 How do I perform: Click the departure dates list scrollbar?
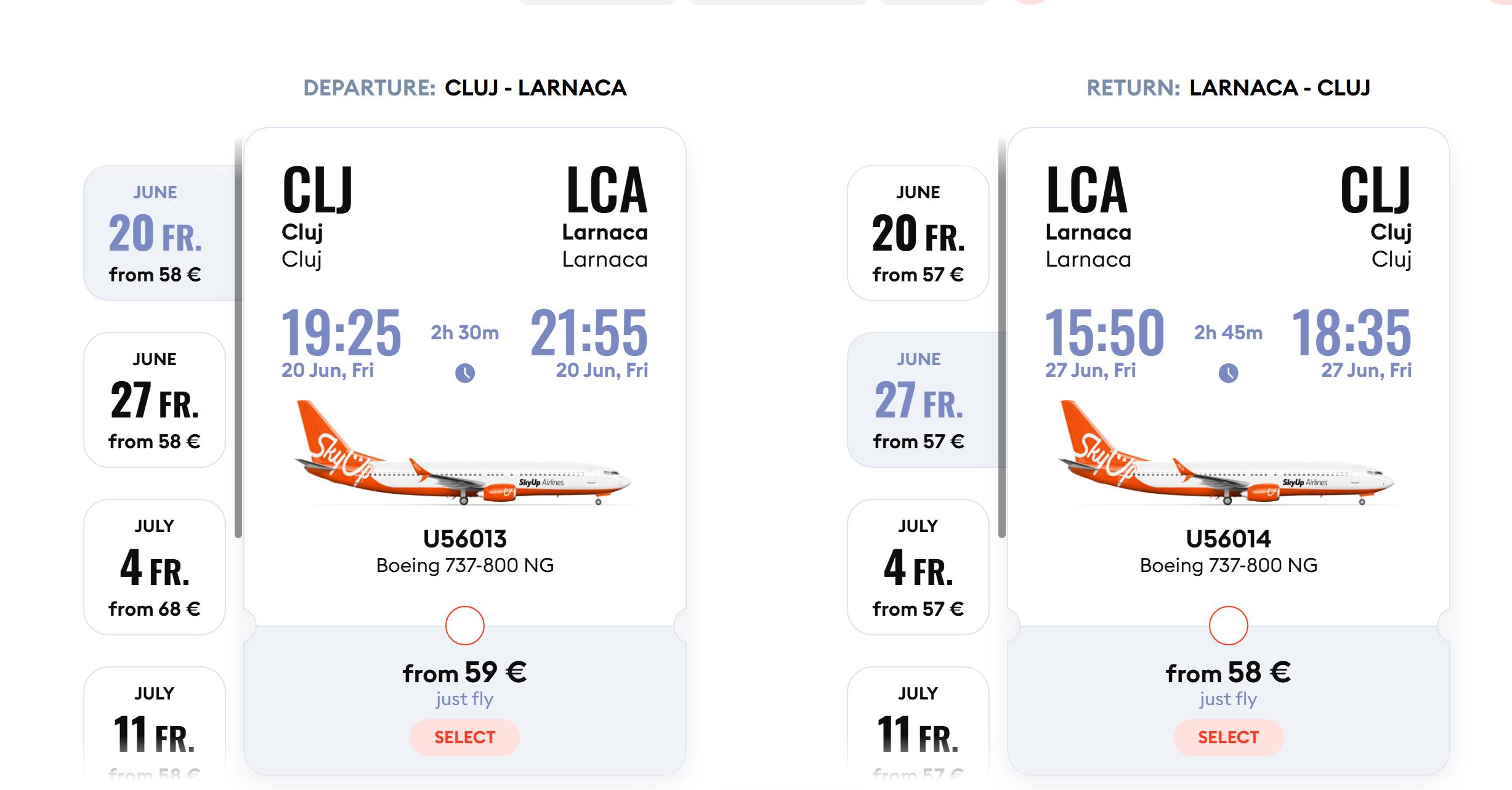pyautogui.click(x=238, y=337)
